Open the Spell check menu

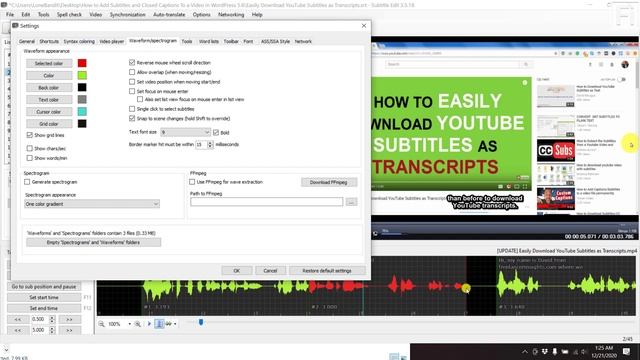coord(69,14)
